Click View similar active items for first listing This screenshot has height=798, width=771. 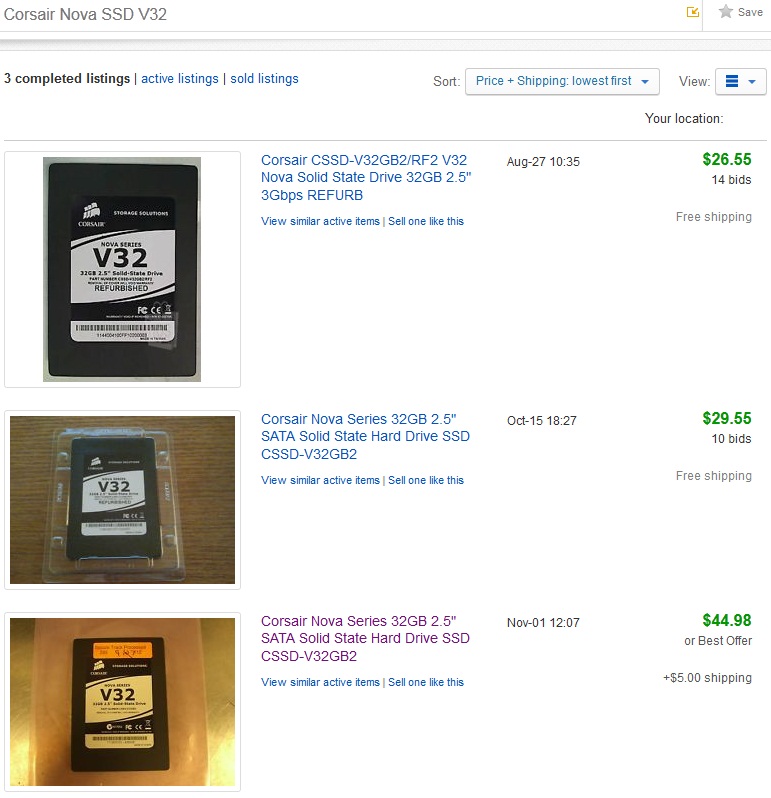click(320, 221)
